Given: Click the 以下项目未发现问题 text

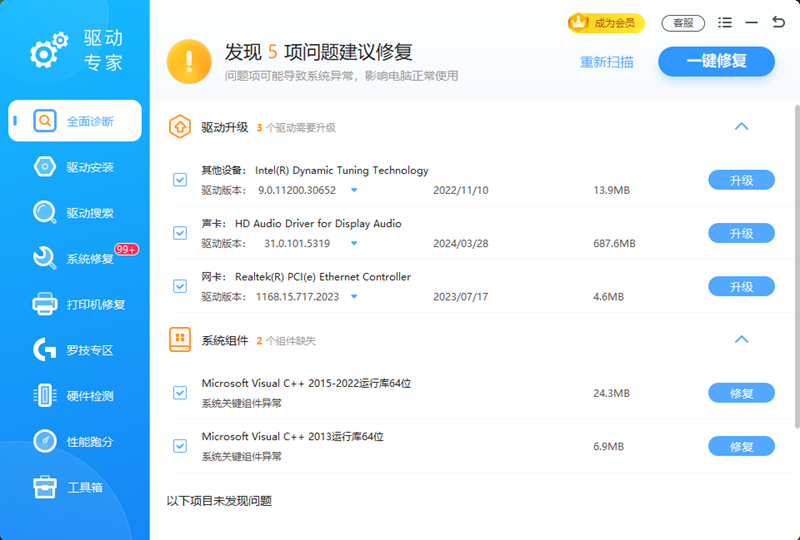Looking at the screenshot, I should coord(219,501).
